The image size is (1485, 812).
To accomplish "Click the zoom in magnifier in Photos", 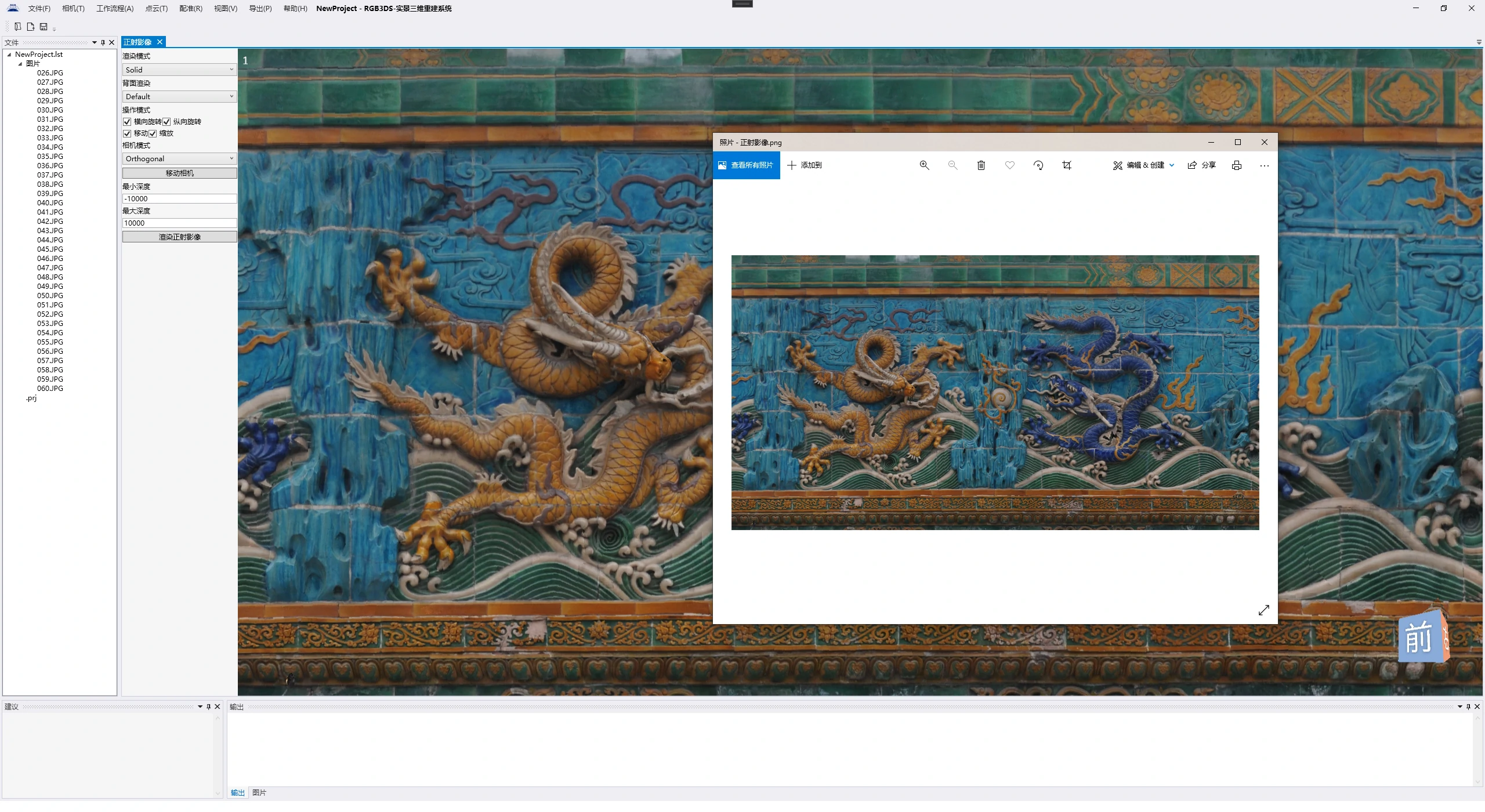I will tap(924, 165).
